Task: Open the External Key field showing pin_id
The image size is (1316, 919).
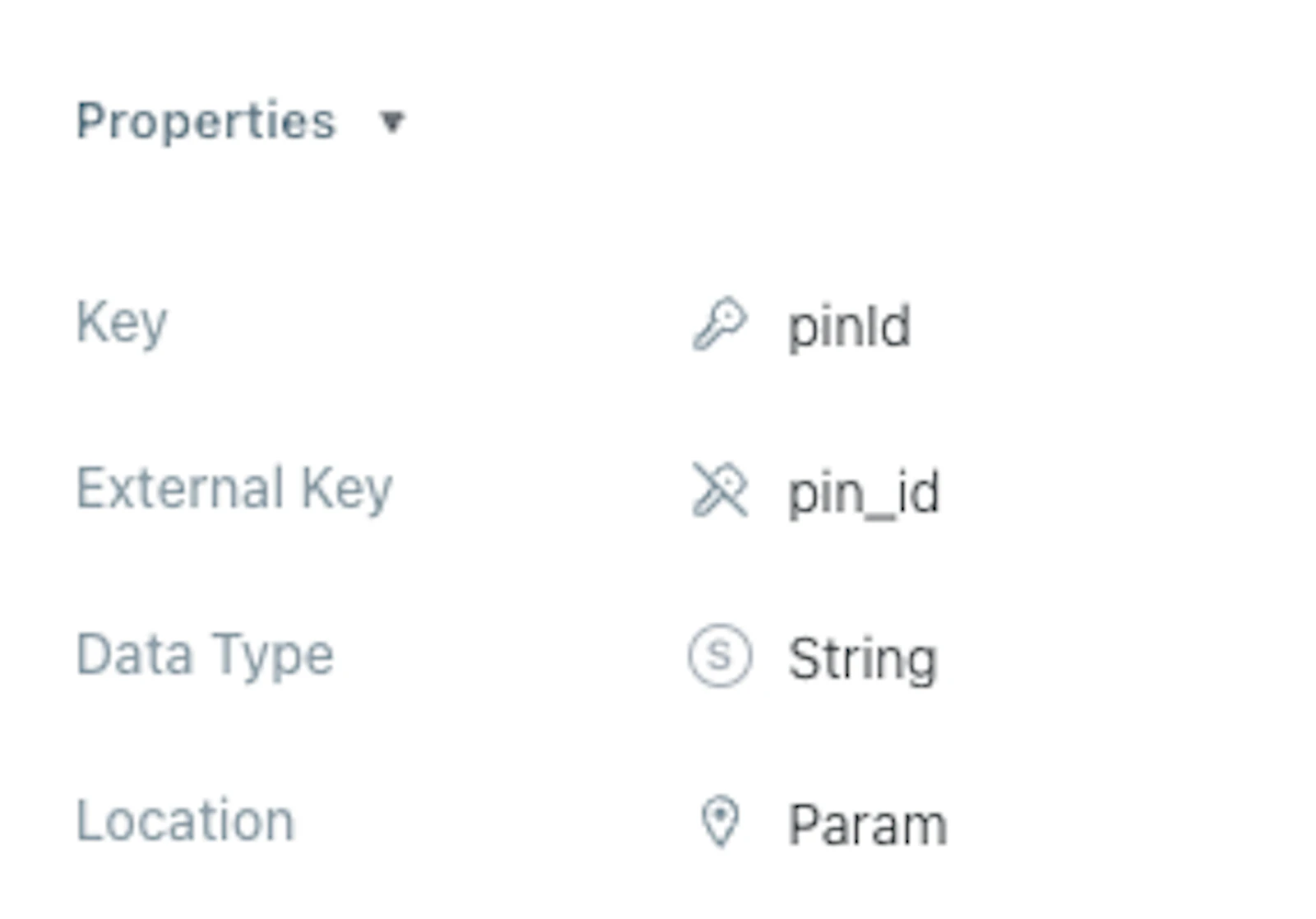Action: pyautogui.click(x=864, y=493)
